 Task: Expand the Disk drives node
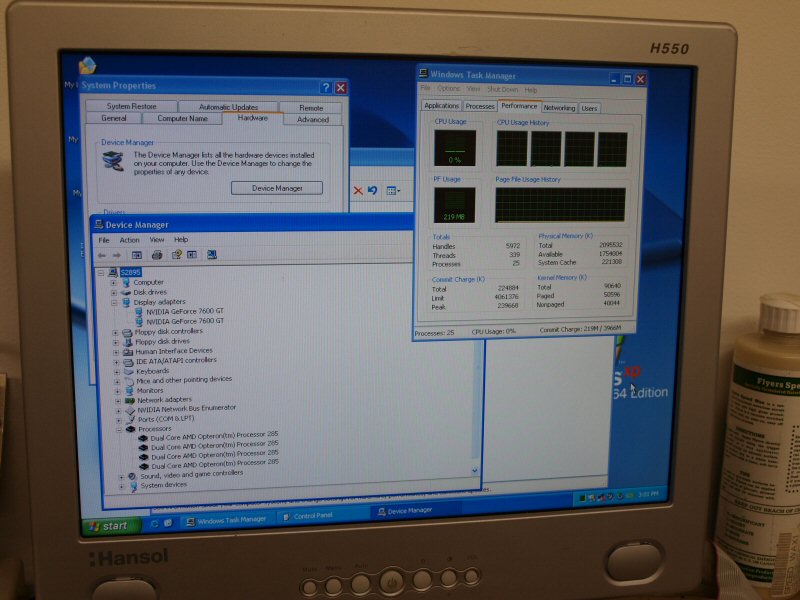click(114, 293)
